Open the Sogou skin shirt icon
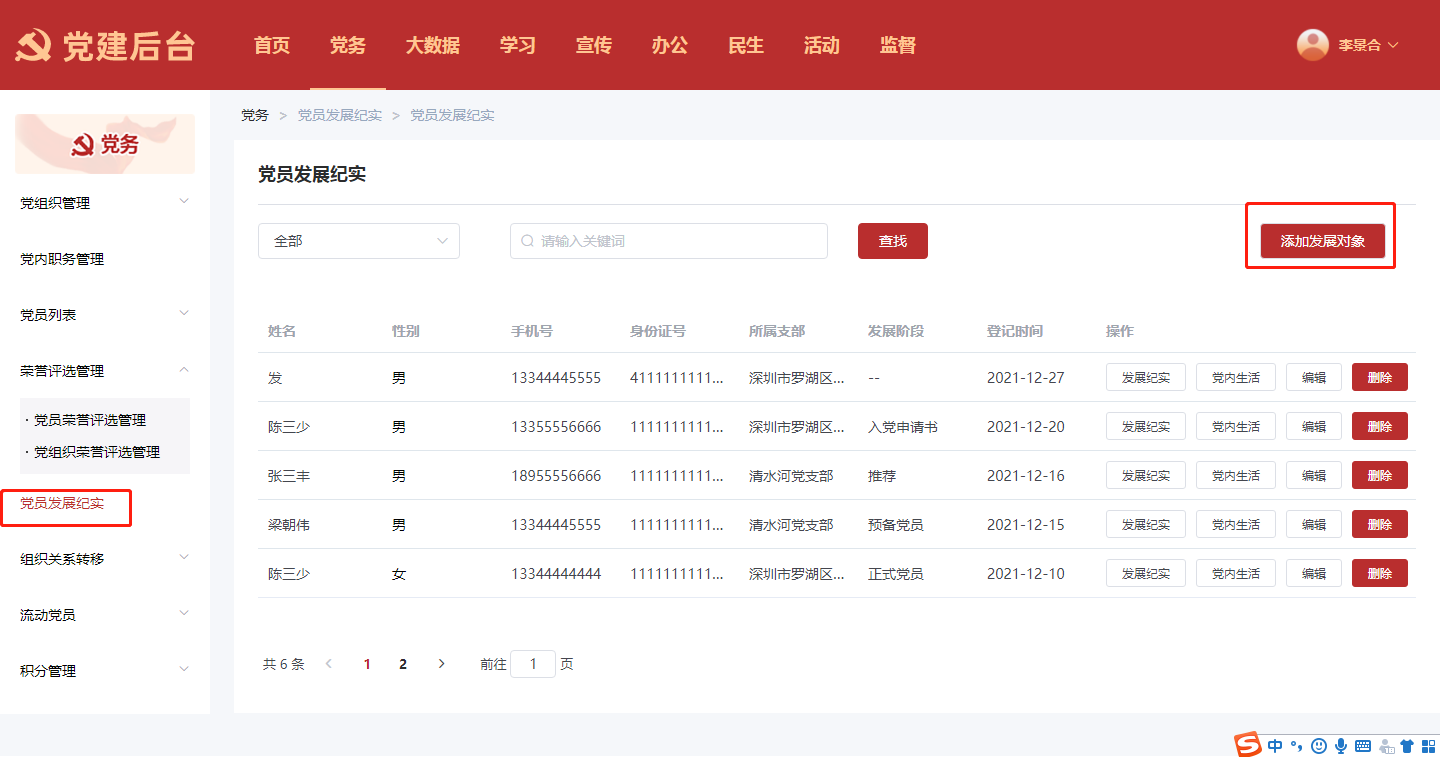 (1407, 746)
